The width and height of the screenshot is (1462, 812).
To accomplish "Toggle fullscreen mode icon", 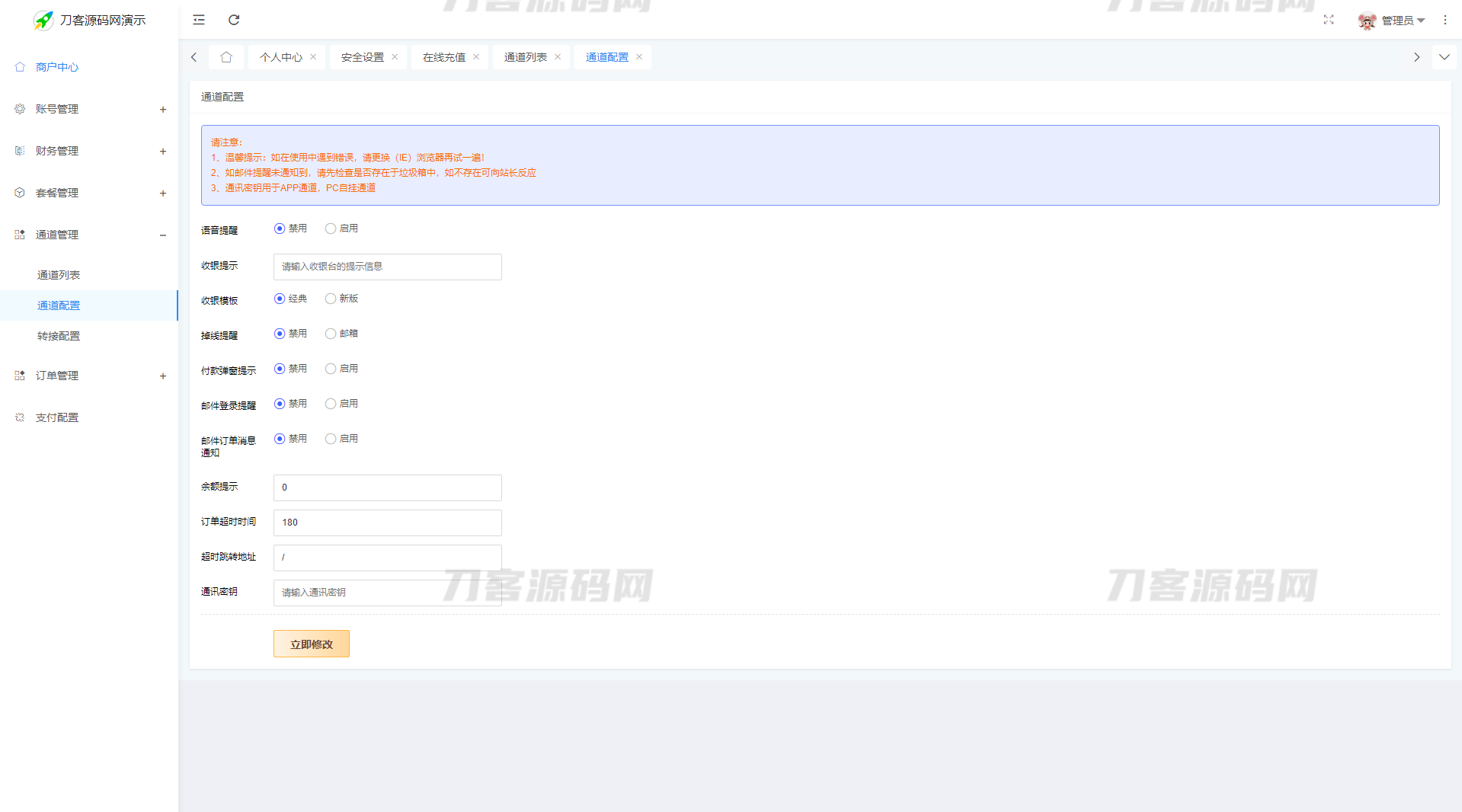I will 1329,20.
